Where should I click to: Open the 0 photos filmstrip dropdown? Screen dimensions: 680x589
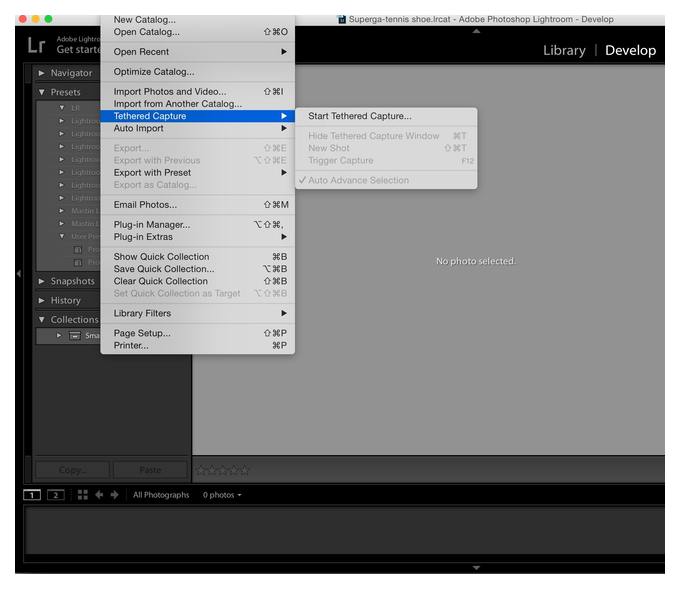tap(222, 495)
